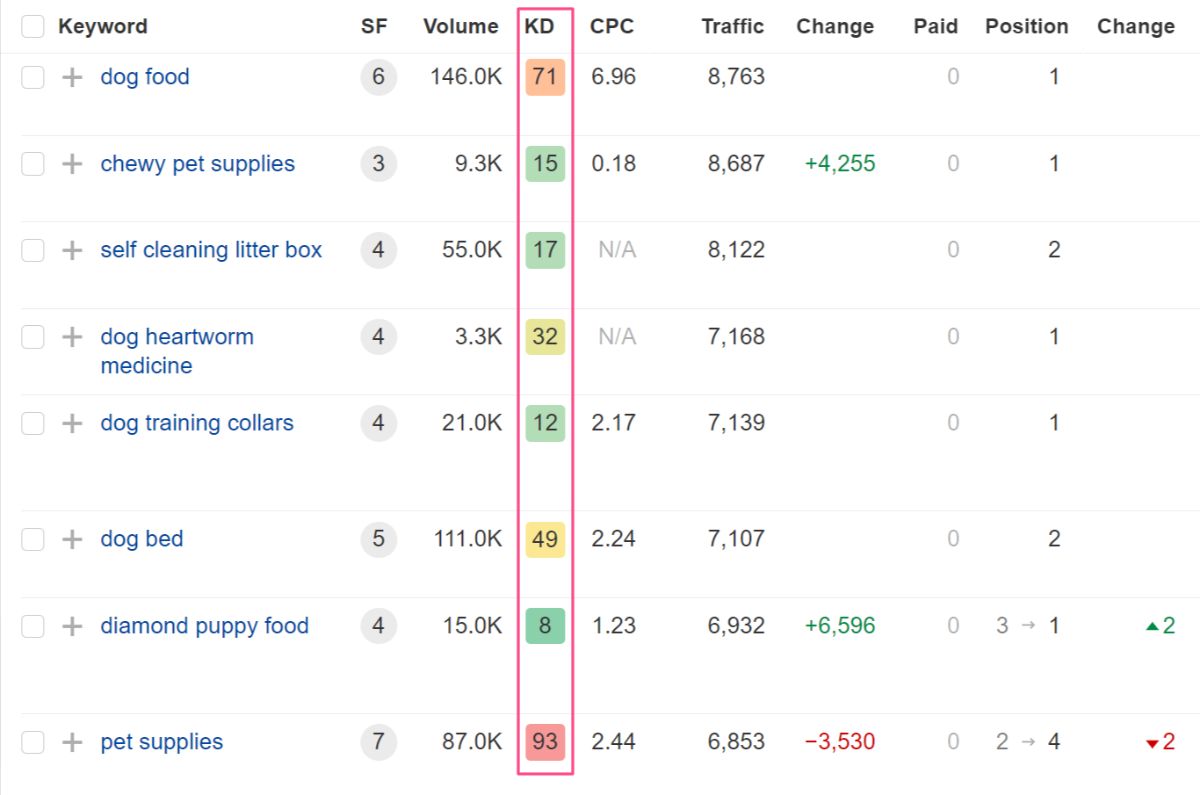Viewport: 1200px width, 795px height.
Task: Expand the dog bed keyword row
Action: click(x=72, y=539)
